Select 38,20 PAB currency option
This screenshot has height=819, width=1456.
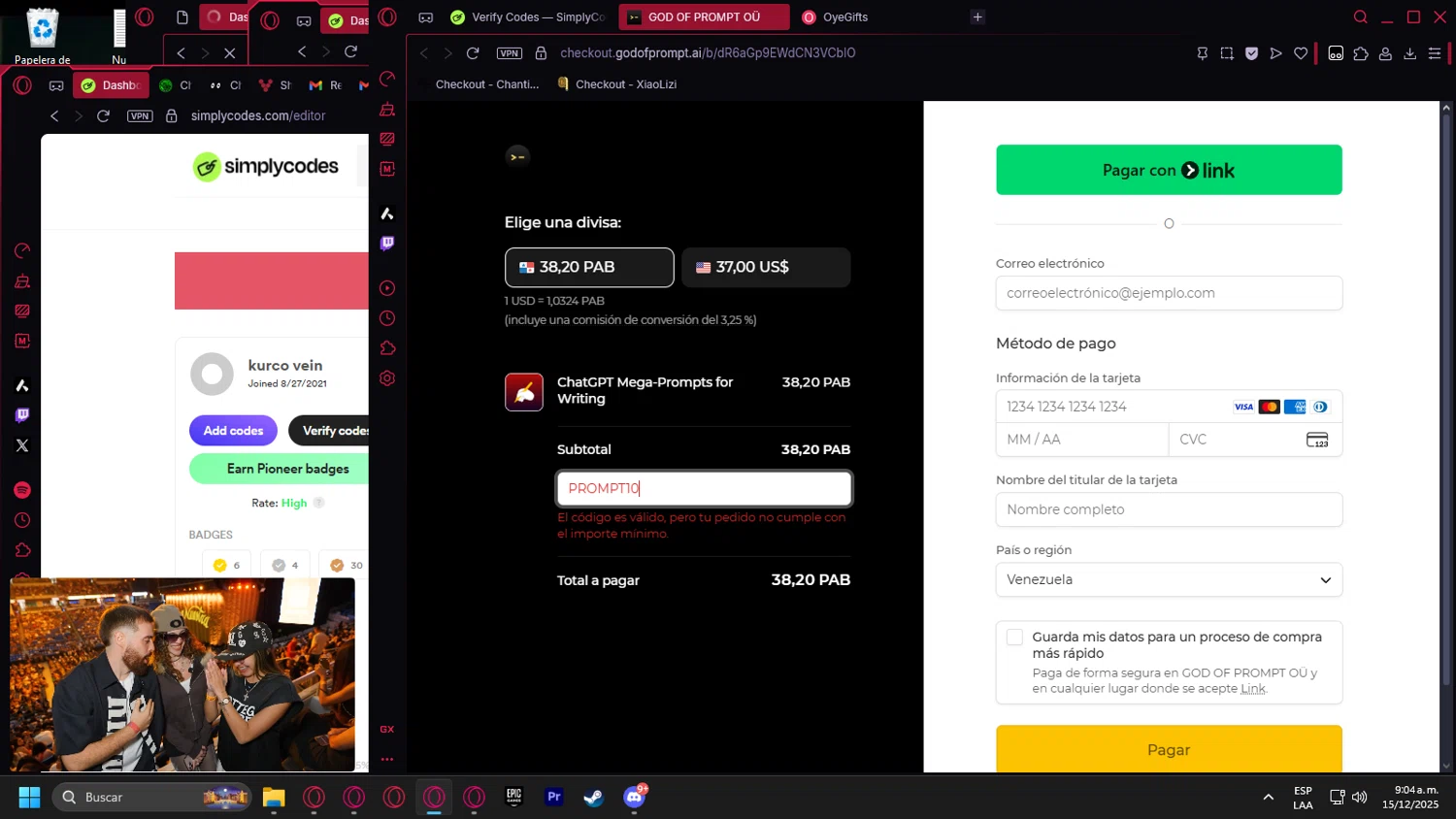tap(589, 267)
